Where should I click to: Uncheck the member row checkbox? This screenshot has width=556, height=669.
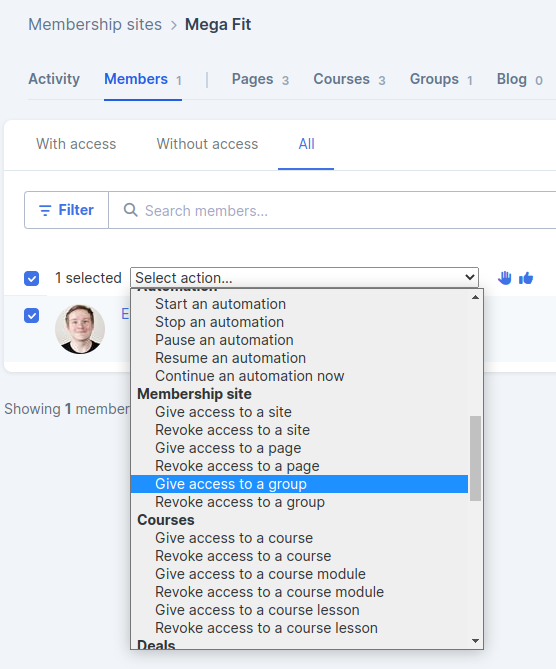(32, 316)
